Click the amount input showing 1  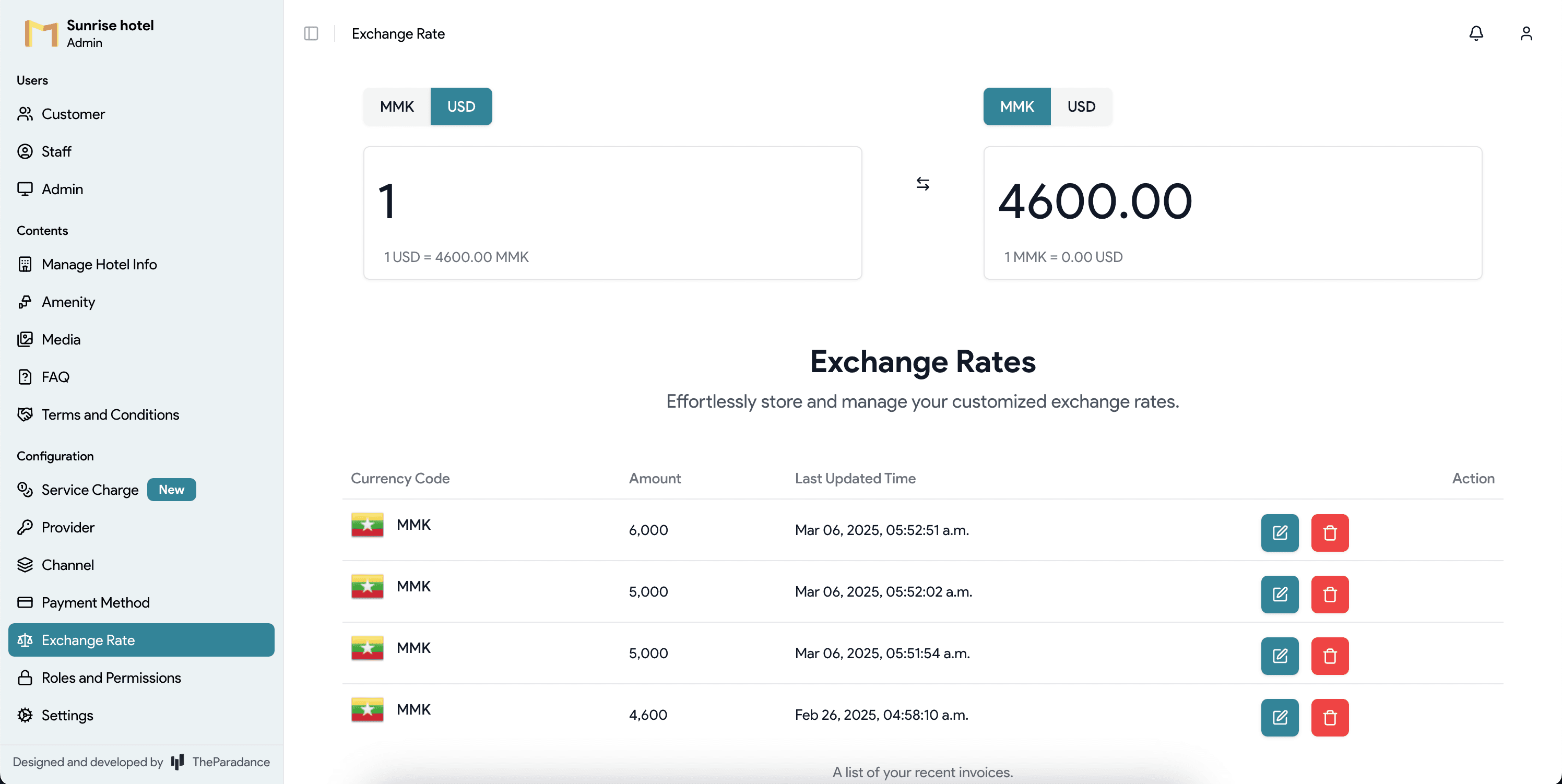pyautogui.click(x=612, y=201)
